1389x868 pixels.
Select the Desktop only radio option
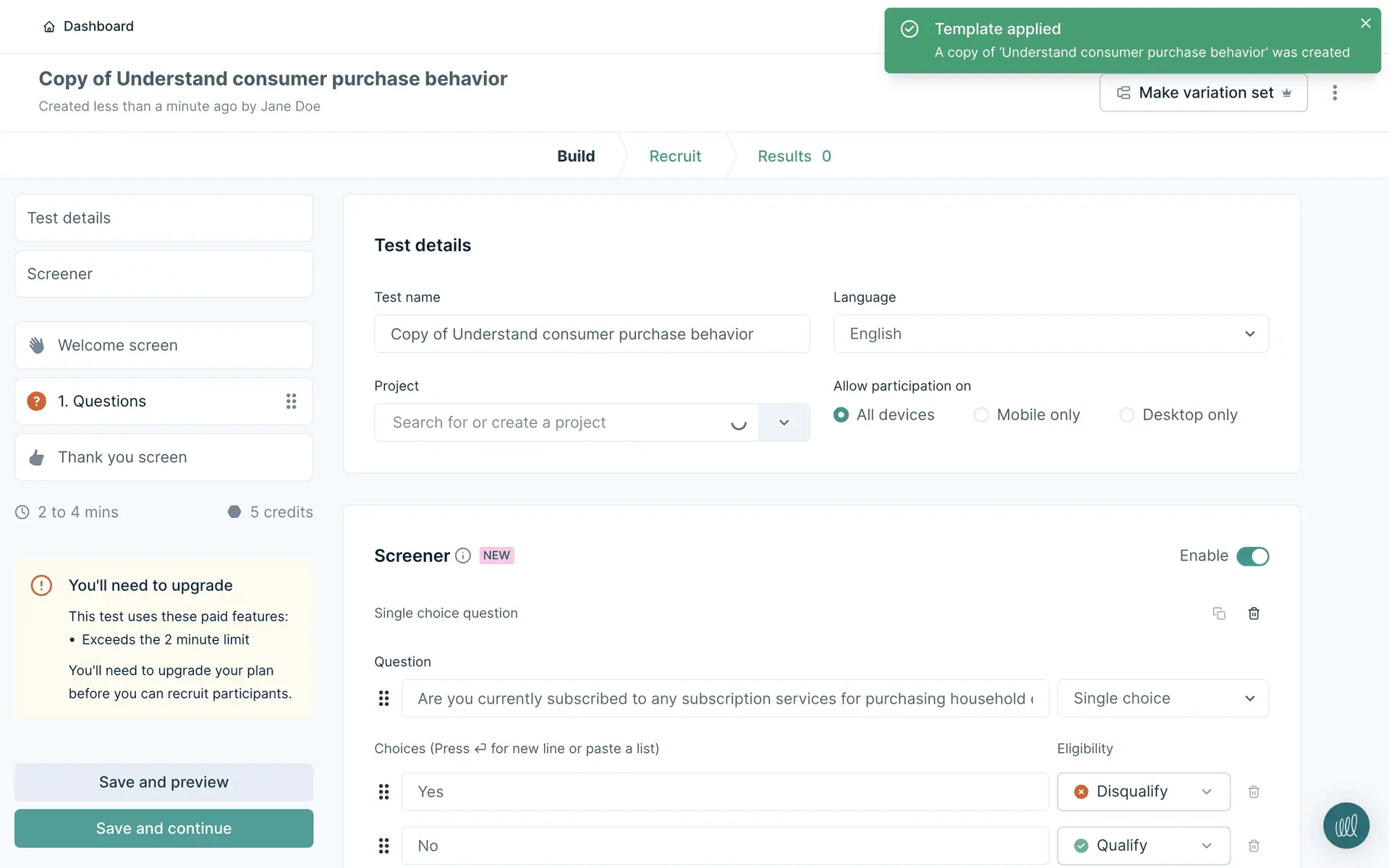click(x=1126, y=415)
